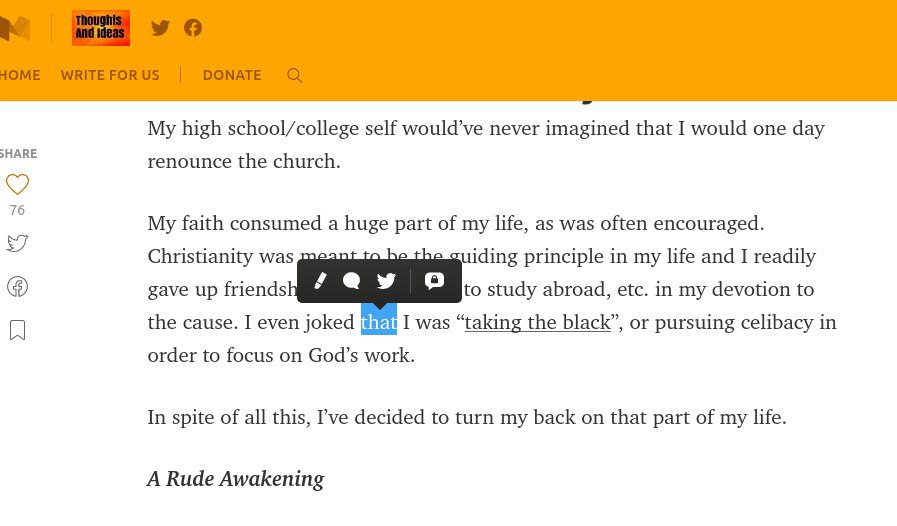Open the WRITE FOR US page
This screenshot has width=897, height=526.
pos(110,75)
